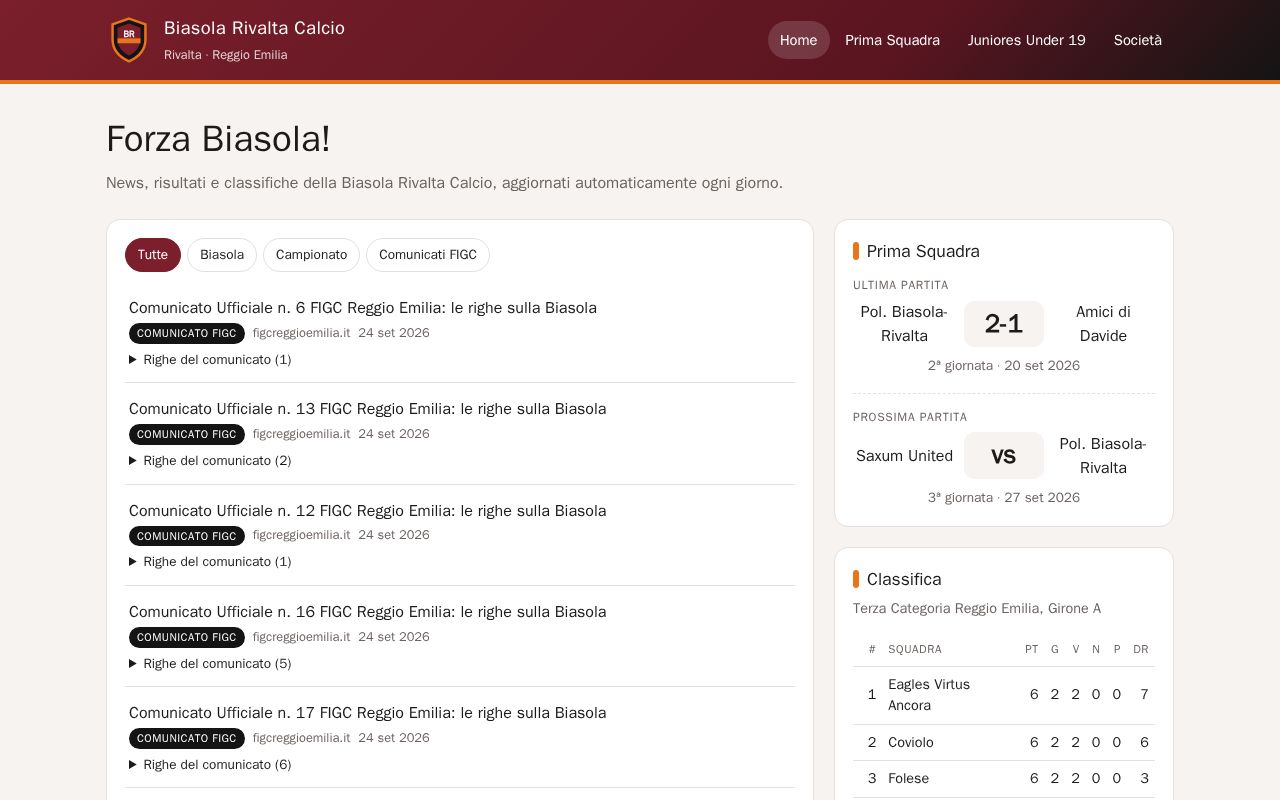The width and height of the screenshot is (1280, 800).
Task: Open Juniores Under 19 section
Action: [1026, 40]
